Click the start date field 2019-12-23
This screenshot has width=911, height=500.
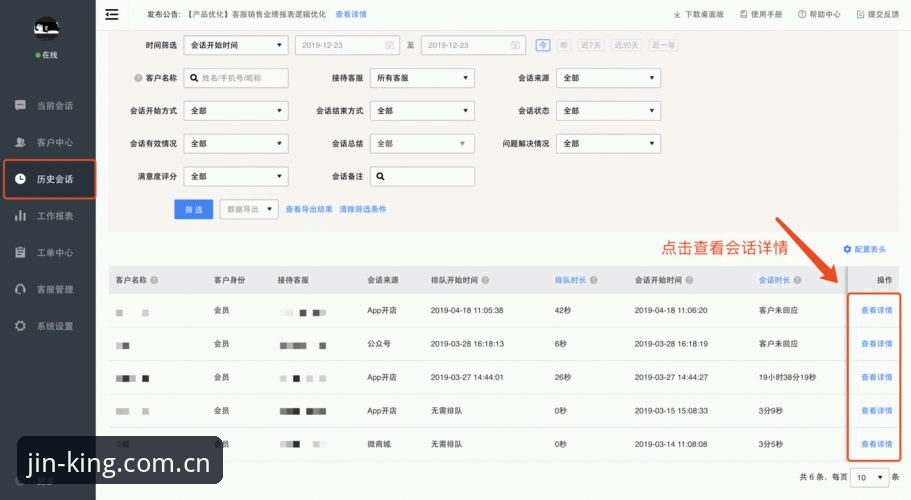click(347, 45)
